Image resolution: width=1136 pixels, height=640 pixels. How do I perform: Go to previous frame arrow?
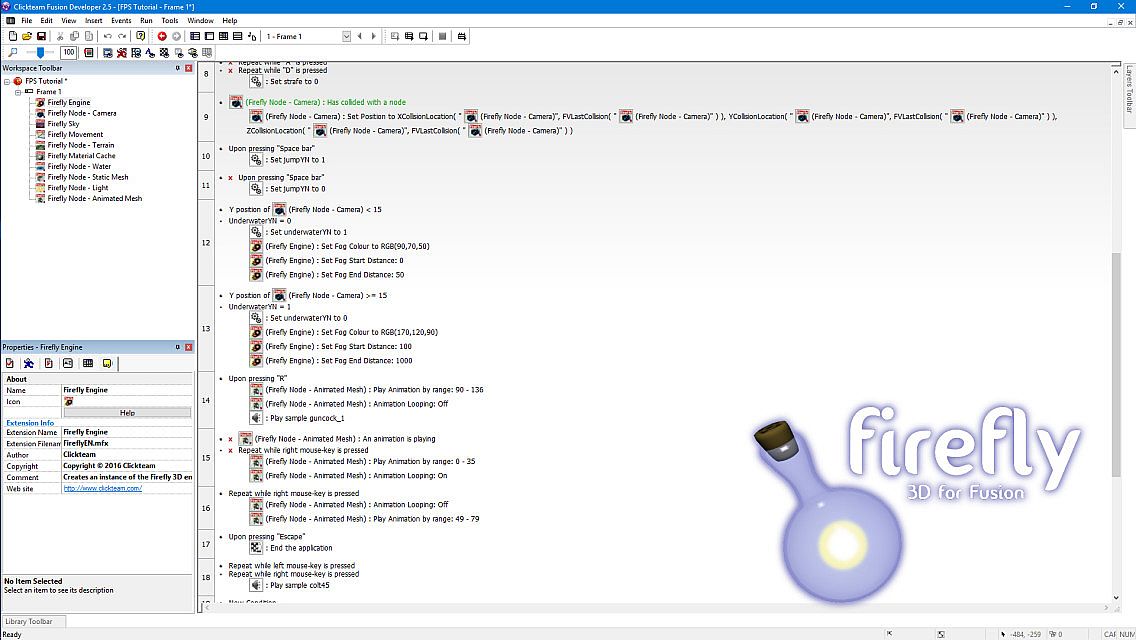click(359, 36)
